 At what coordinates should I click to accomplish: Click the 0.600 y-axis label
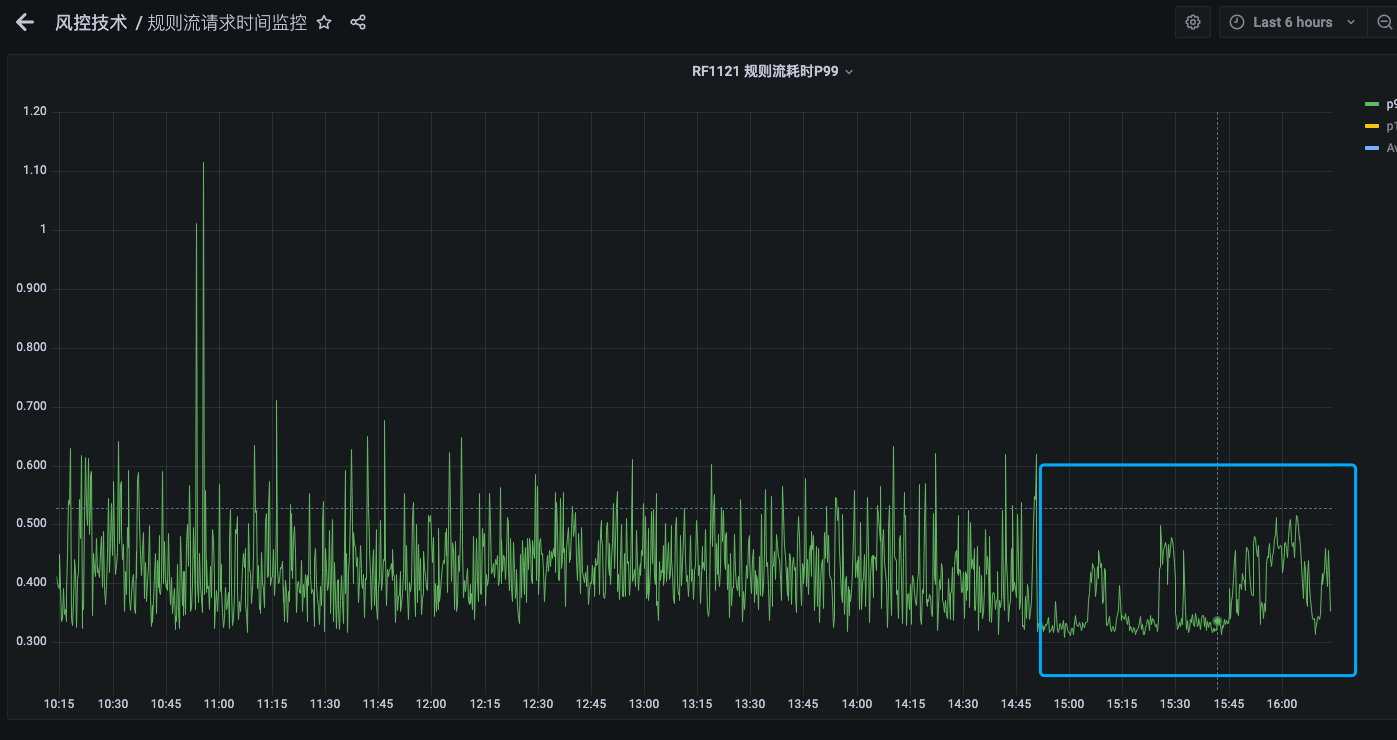point(32,465)
